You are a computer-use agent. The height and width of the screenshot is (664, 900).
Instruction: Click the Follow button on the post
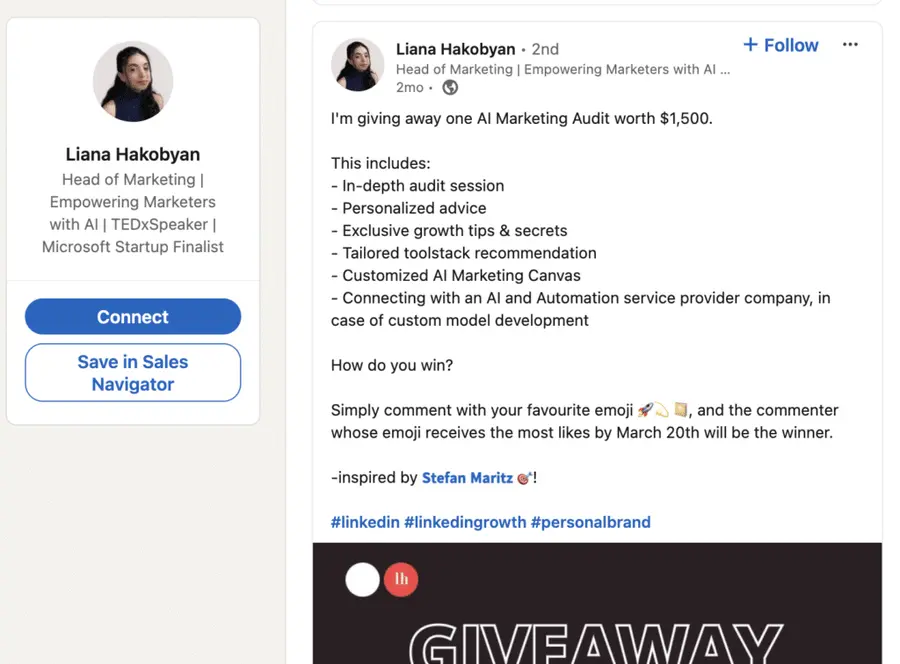780,45
